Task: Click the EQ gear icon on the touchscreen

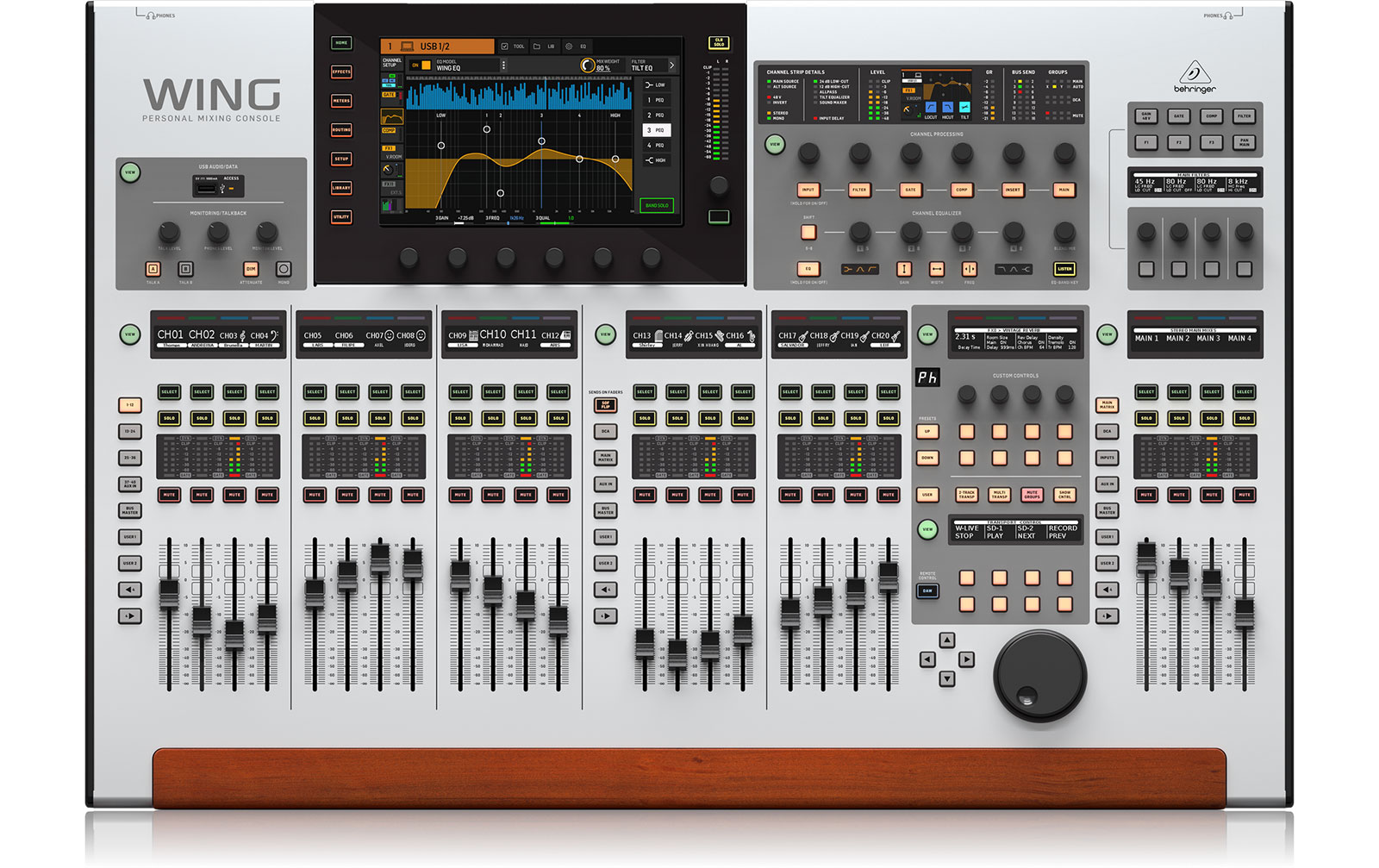Action: (569, 47)
